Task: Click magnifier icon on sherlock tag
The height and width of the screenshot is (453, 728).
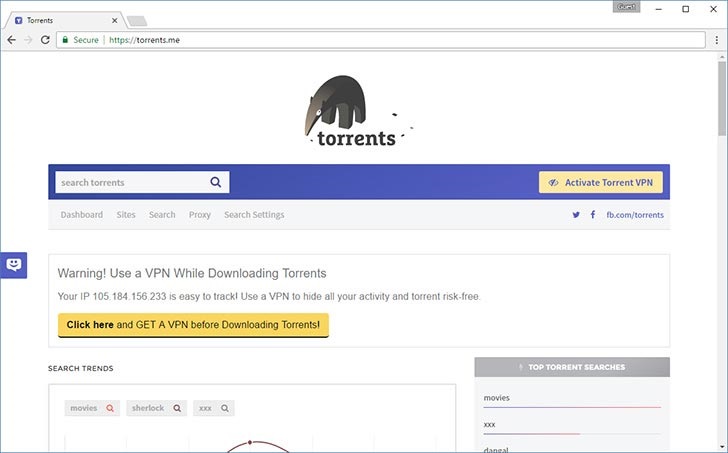Action: tap(177, 408)
